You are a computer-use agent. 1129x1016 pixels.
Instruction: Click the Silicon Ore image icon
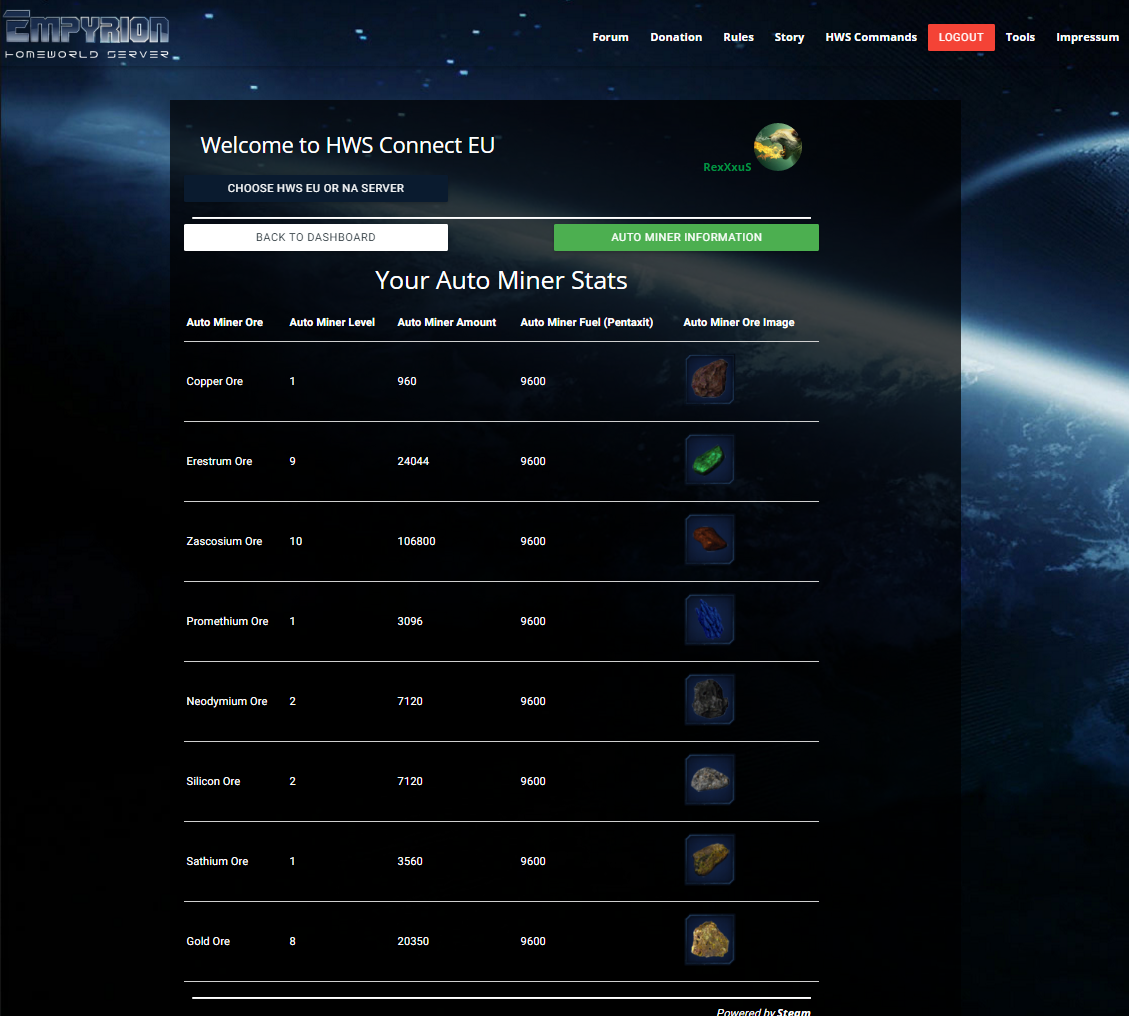pos(709,779)
